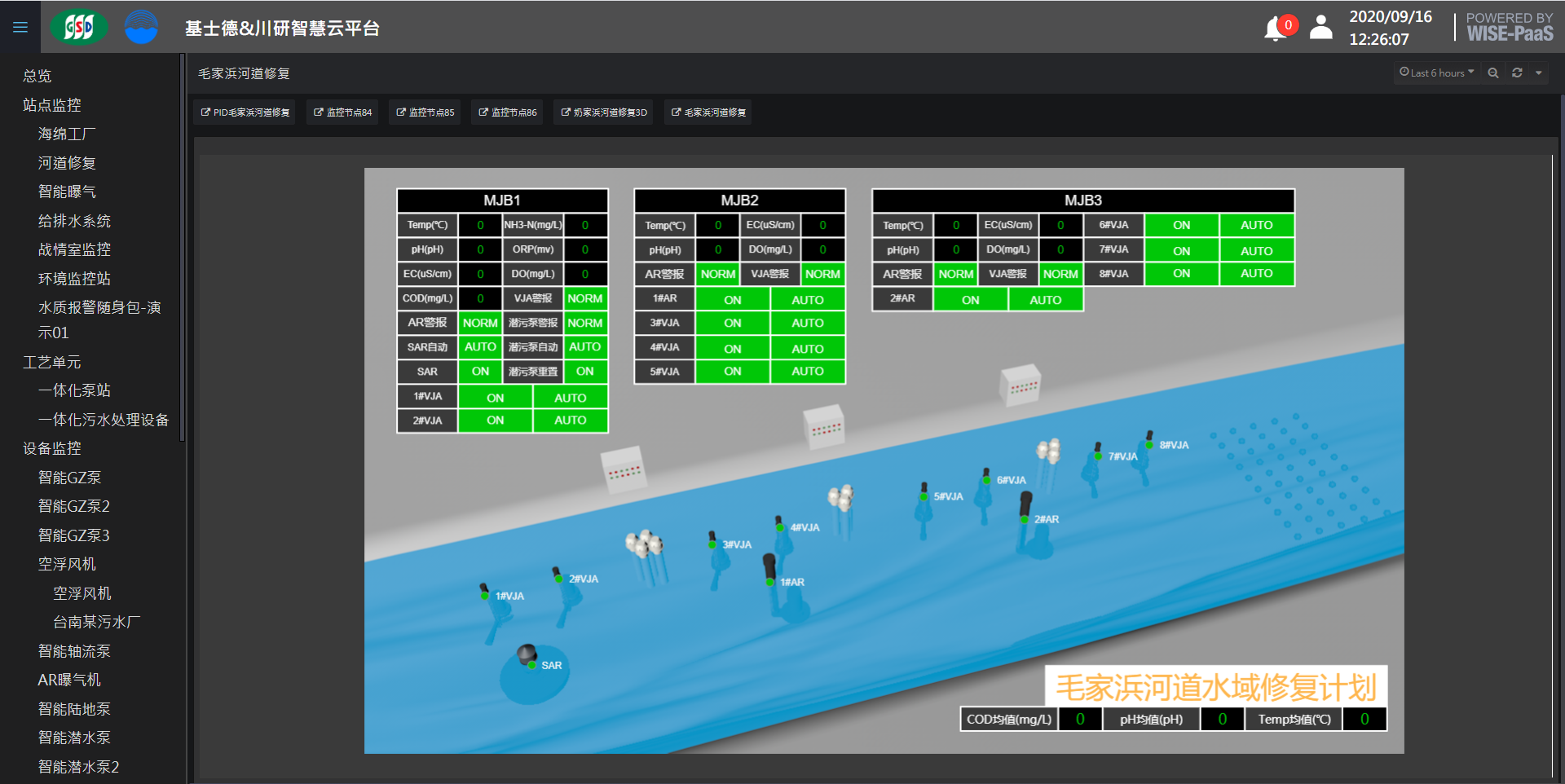1565x784 pixels.
Task: Expand the refresh interval dropdown arrow
Action: pos(1539,73)
